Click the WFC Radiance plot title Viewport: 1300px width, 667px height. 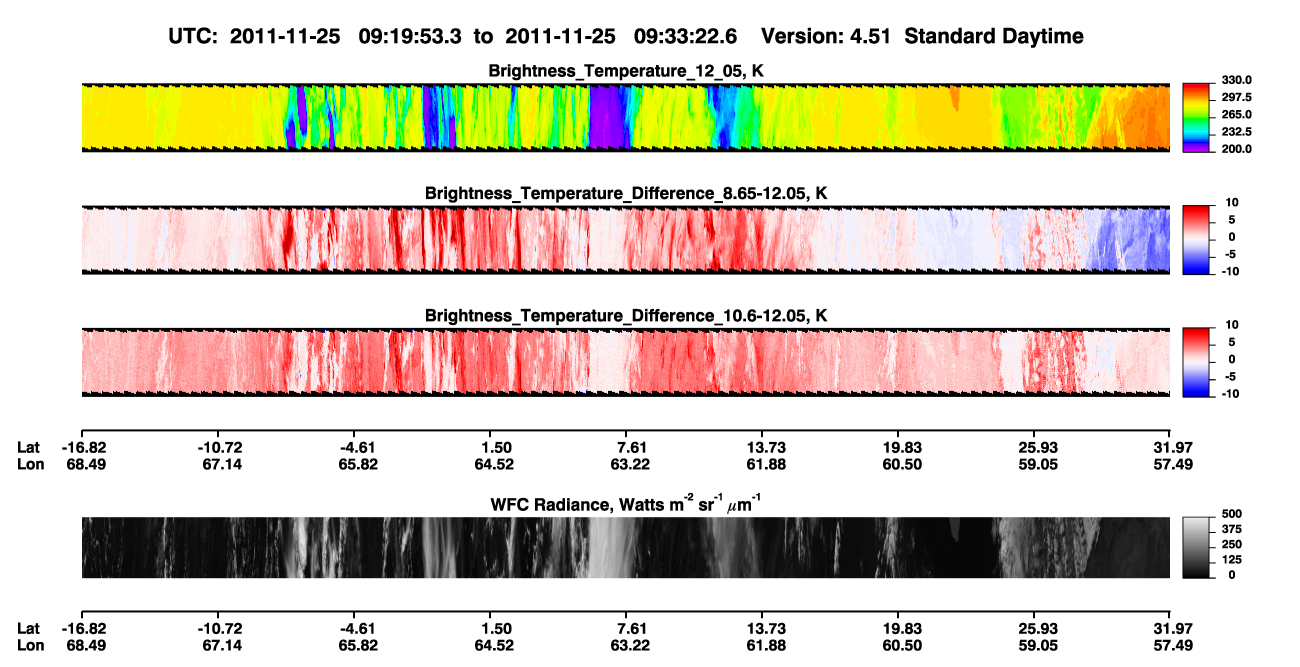click(625, 503)
